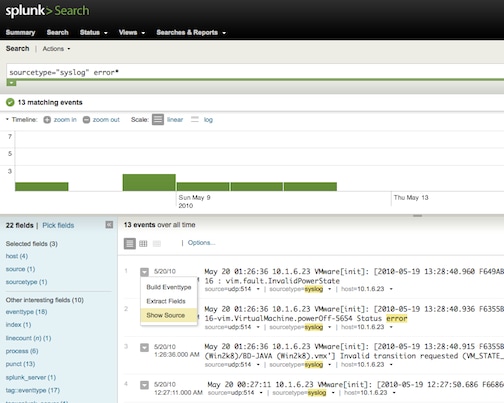The width and height of the screenshot is (504, 403).
Task: Choose log scale link
Action: pos(208,120)
